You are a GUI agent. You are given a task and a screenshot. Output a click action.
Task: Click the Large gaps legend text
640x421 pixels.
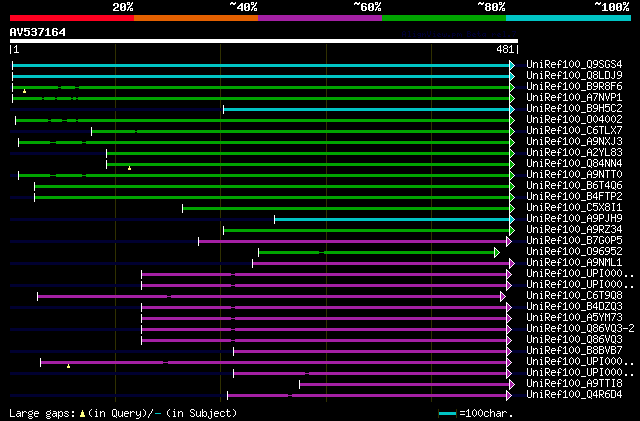(42, 413)
